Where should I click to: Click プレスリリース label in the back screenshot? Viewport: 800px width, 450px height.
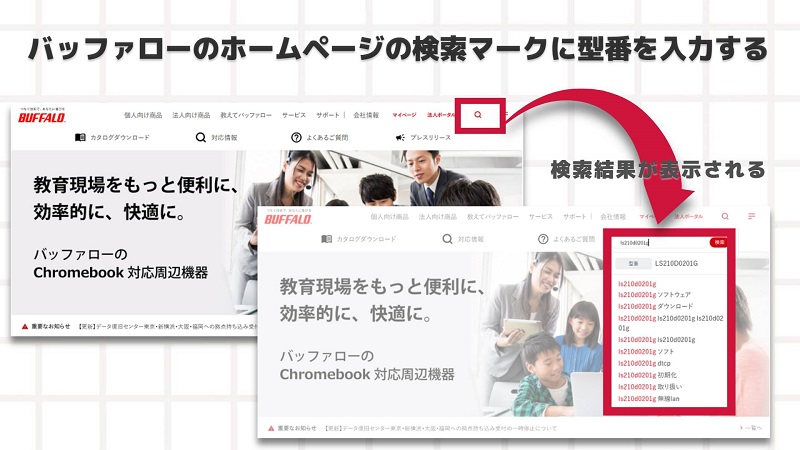tap(431, 138)
